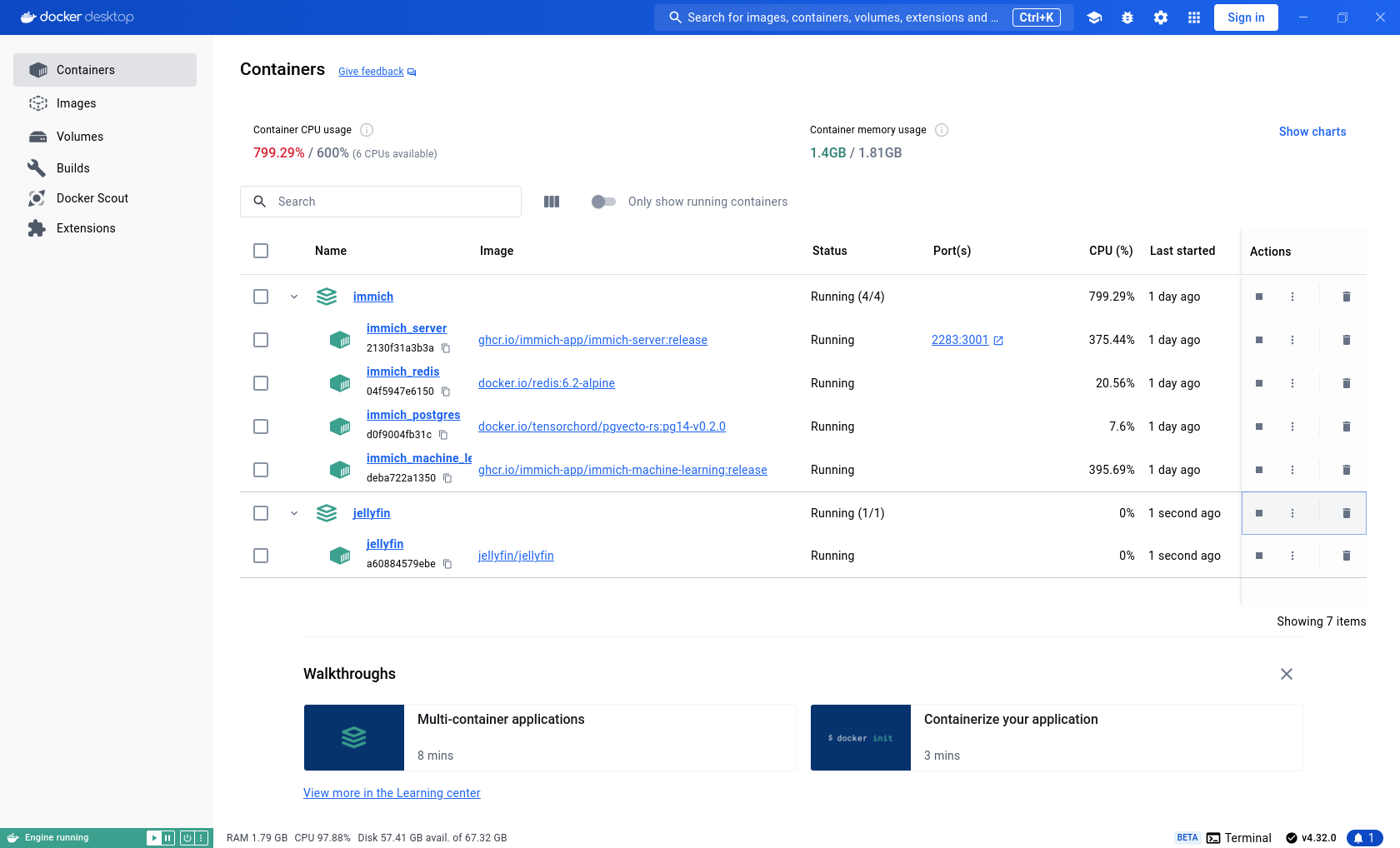The height and width of the screenshot is (848, 1400).
Task: Tick the select all containers checkbox
Action: (x=261, y=251)
